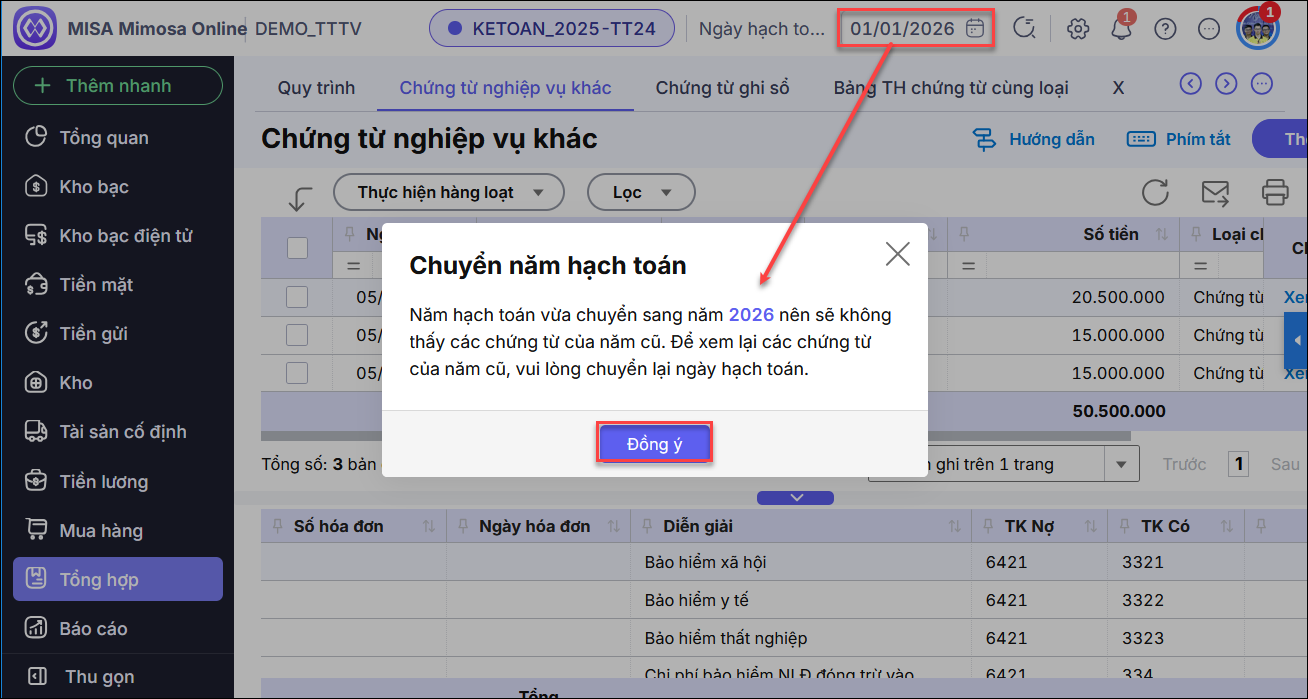This screenshot has height=699, width=1308.
Task: Refresh the voucher list
Action: [x=1155, y=192]
